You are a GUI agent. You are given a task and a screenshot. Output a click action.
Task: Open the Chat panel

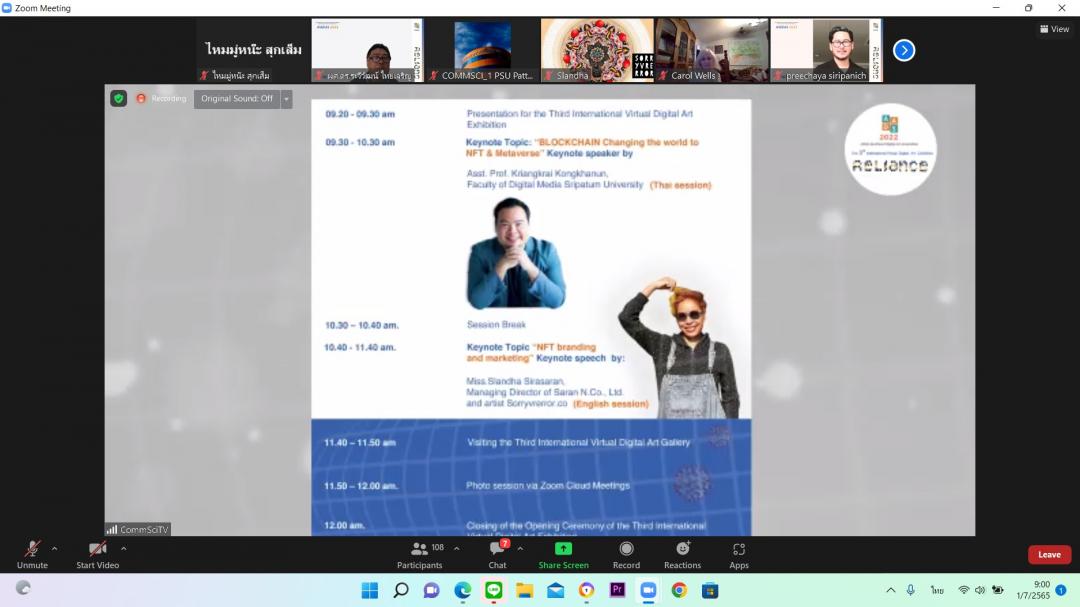coord(497,550)
